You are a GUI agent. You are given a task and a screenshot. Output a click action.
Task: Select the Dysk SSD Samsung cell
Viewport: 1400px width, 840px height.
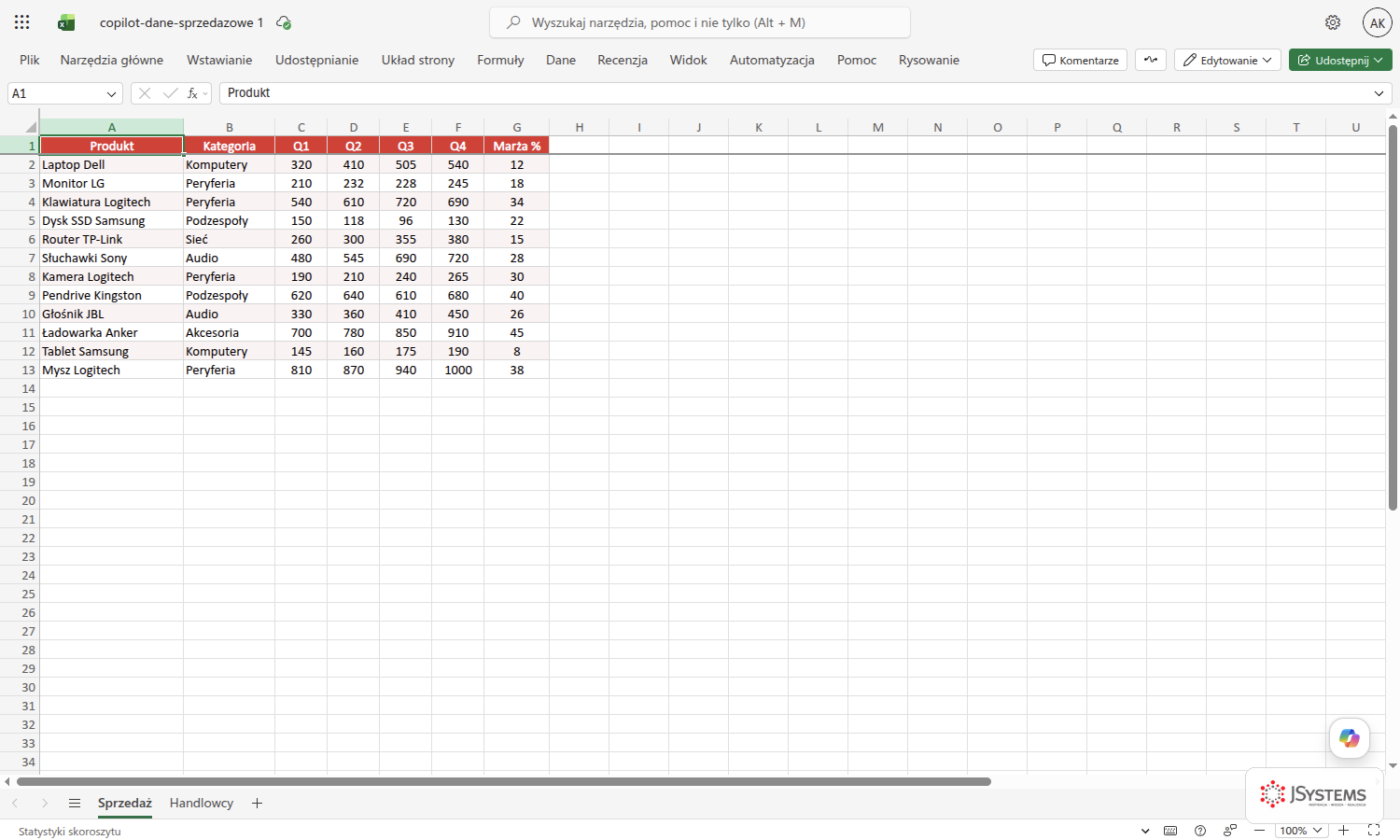[x=112, y=220]
